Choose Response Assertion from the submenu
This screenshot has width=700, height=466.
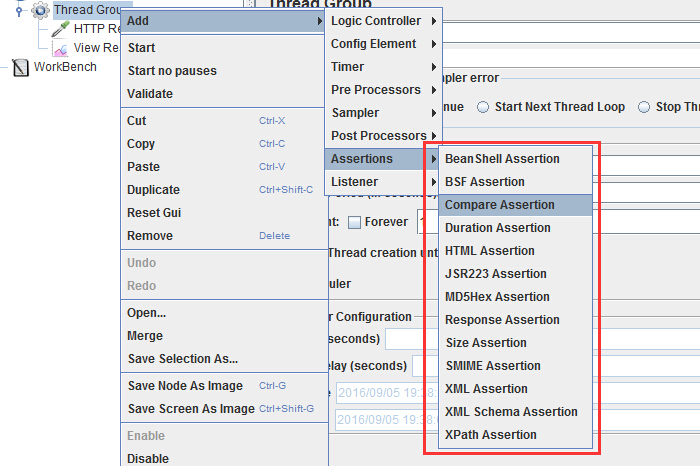(x=516, y=320)
